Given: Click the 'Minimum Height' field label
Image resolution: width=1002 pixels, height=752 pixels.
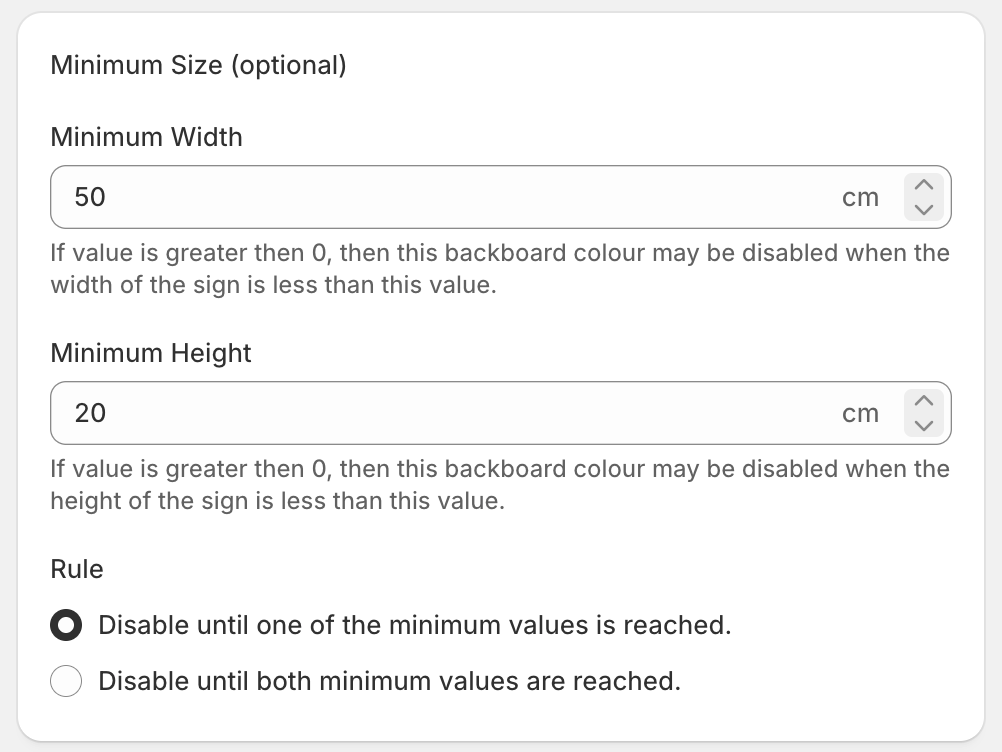Looking at the screenshot, I should 151,353.
